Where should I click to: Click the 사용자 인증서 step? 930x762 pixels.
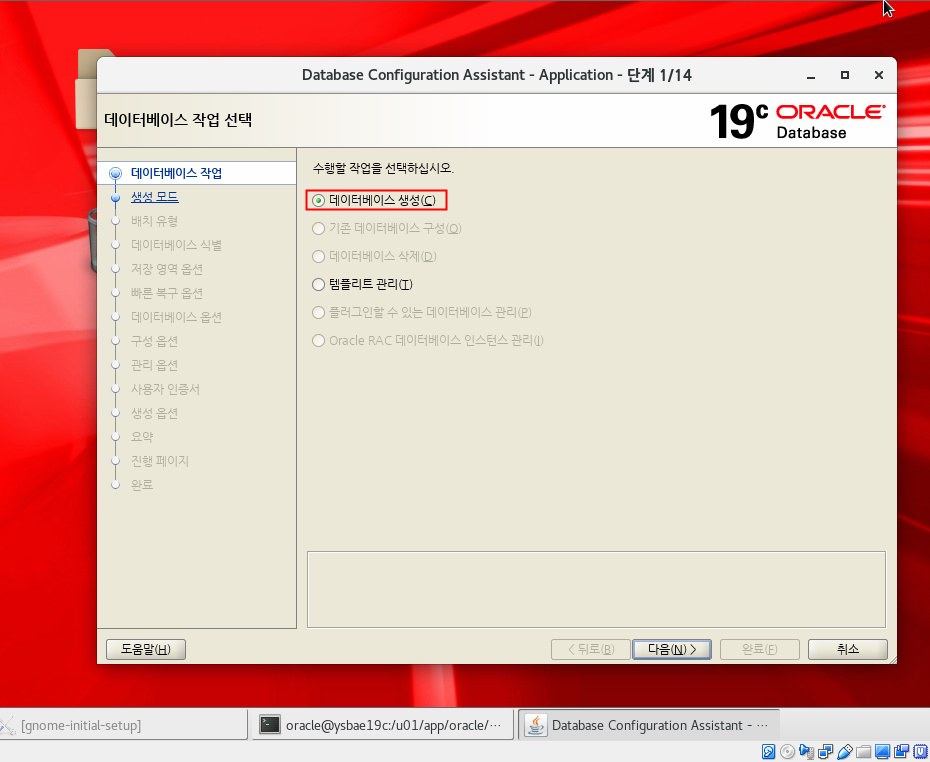click(x=165, y=389)
